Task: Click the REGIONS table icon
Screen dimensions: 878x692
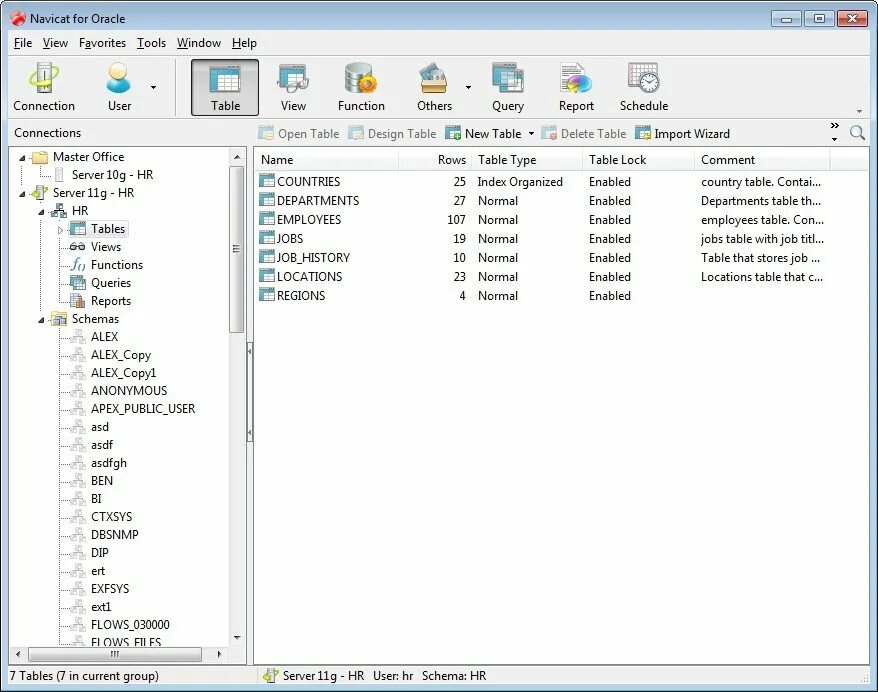Action: [x=267, y=296]
